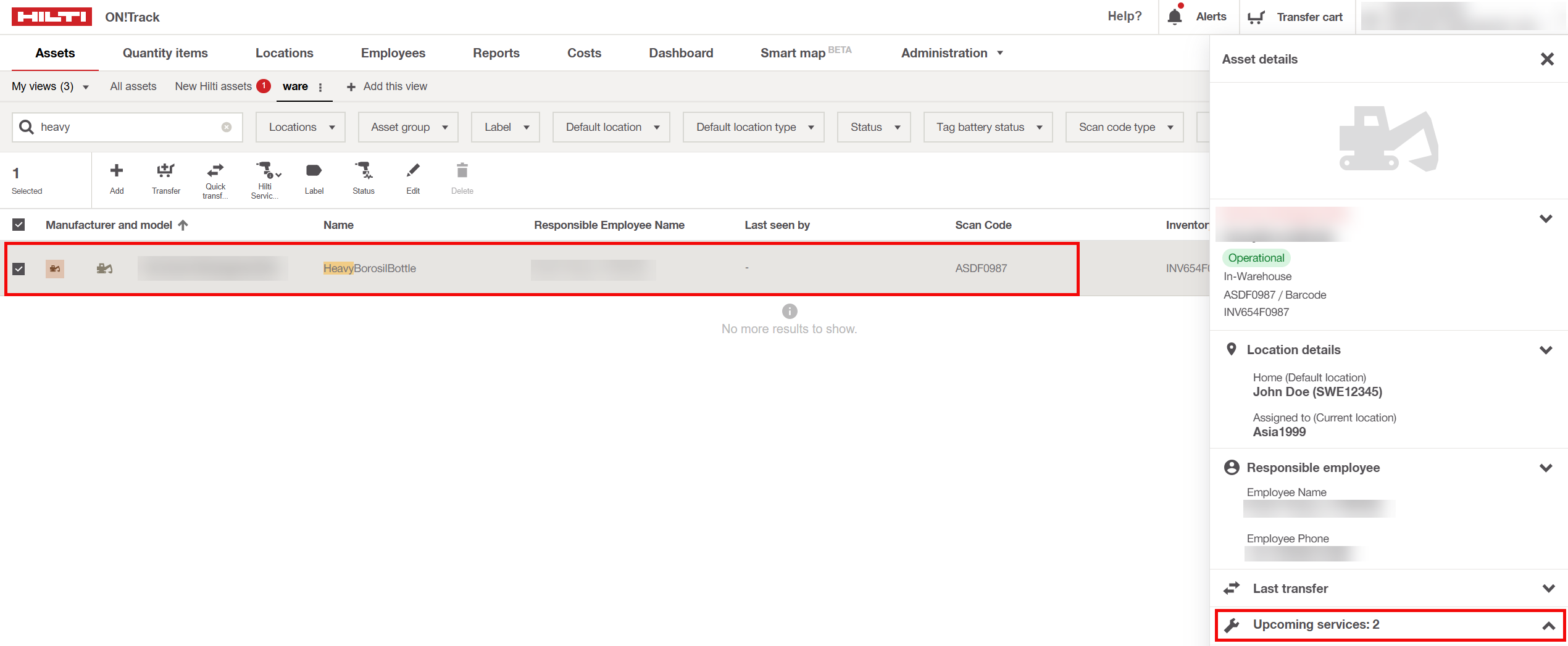This screenshot has height=646, width=1568.
Task: Click the Transfer toolbar icon
Action: point(165,171)
